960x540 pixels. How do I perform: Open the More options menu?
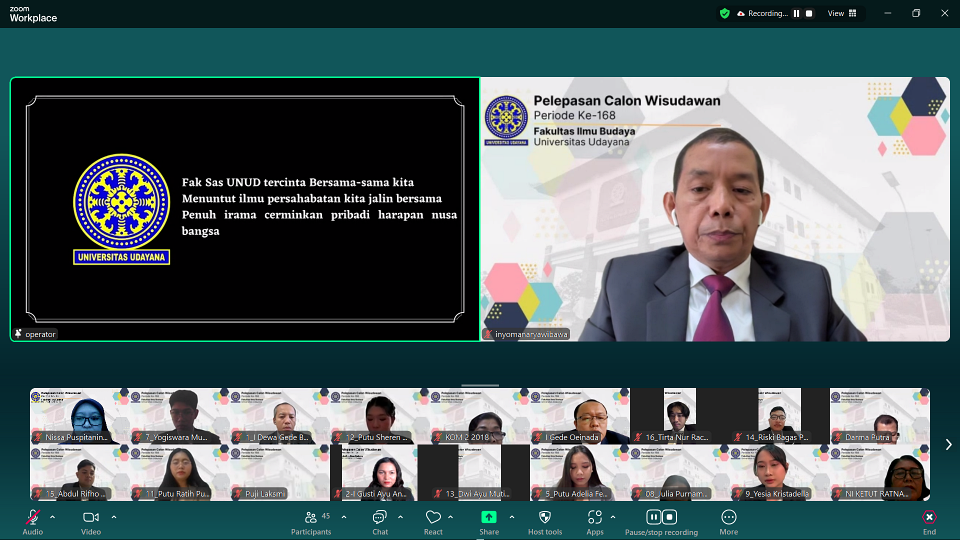(729, 522)
